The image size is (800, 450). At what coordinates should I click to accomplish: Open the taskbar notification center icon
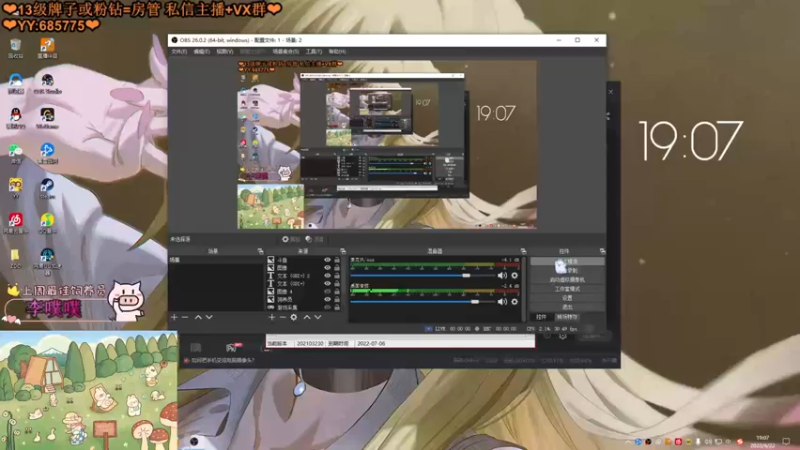tap(786, 442)
